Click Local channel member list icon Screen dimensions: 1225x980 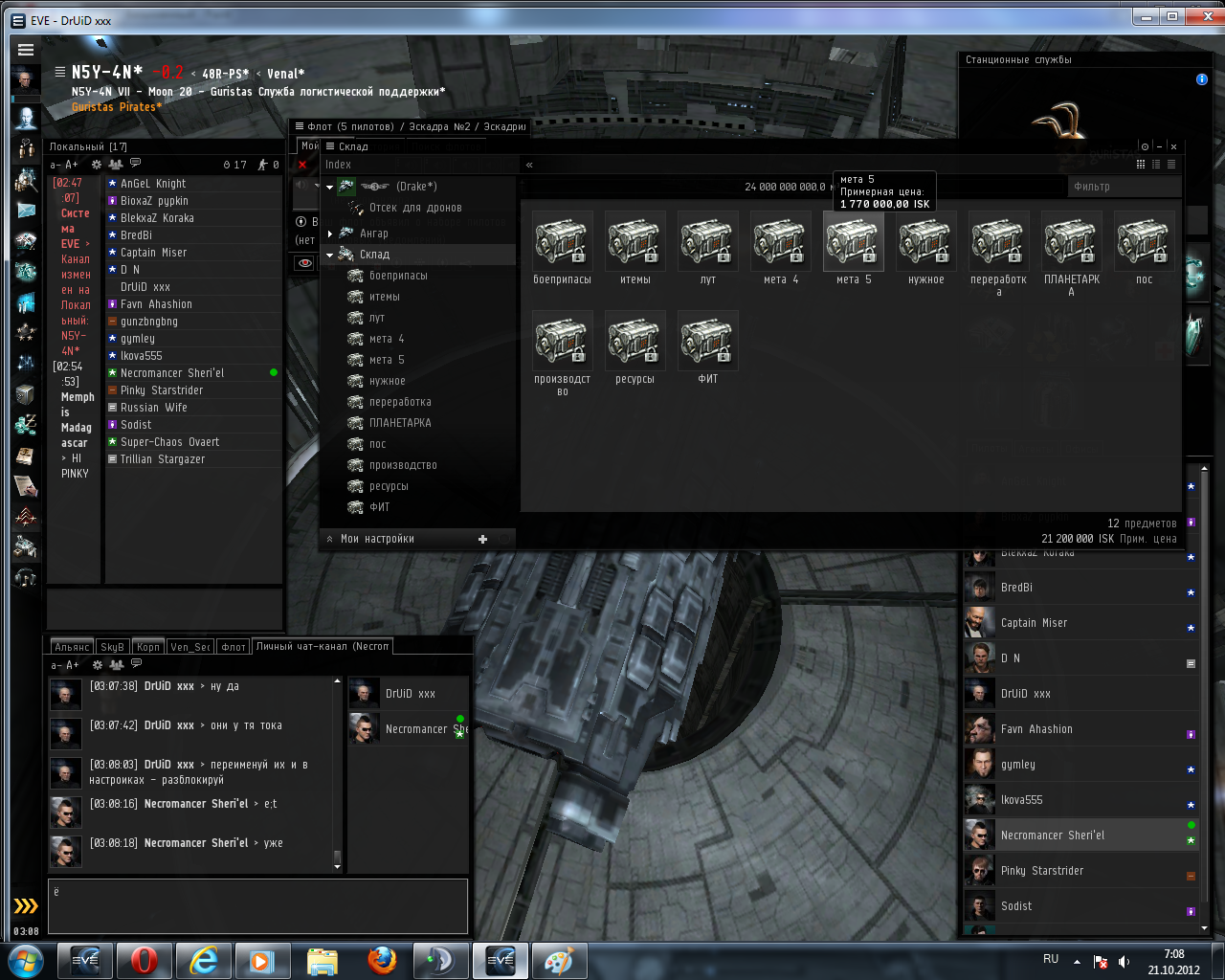tap(116, 165)
